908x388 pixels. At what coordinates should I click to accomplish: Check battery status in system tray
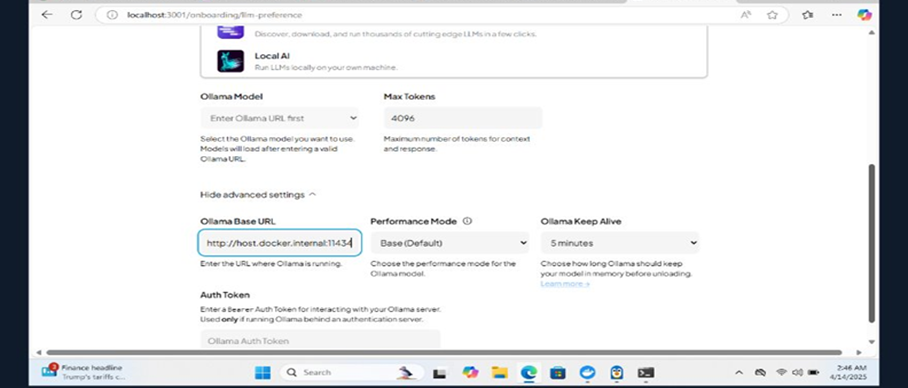pyautogui.click(x=814, y=372)
